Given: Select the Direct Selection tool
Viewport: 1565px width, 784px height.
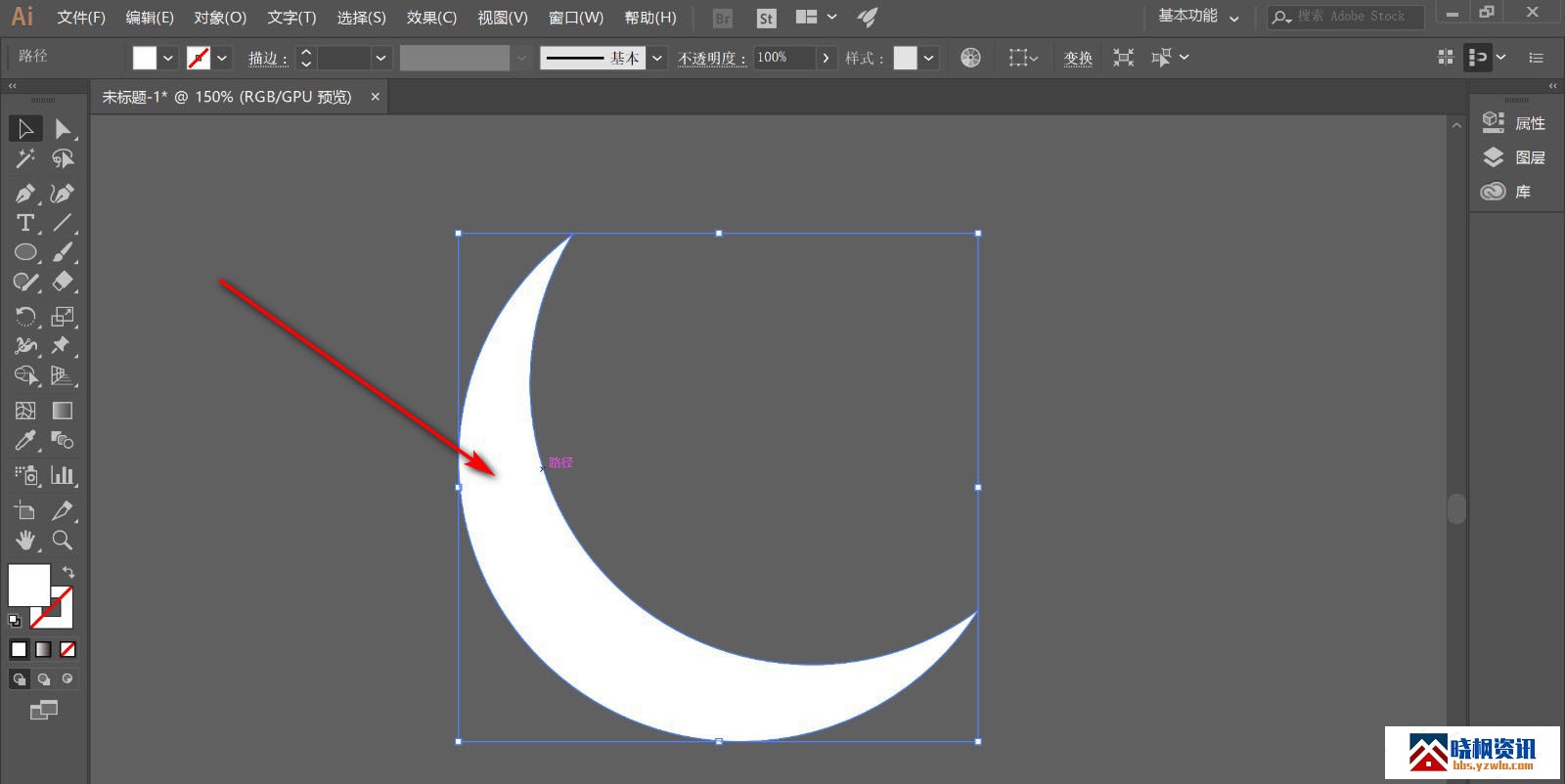Looking at the screenshot, I should [x=62, y=129].
